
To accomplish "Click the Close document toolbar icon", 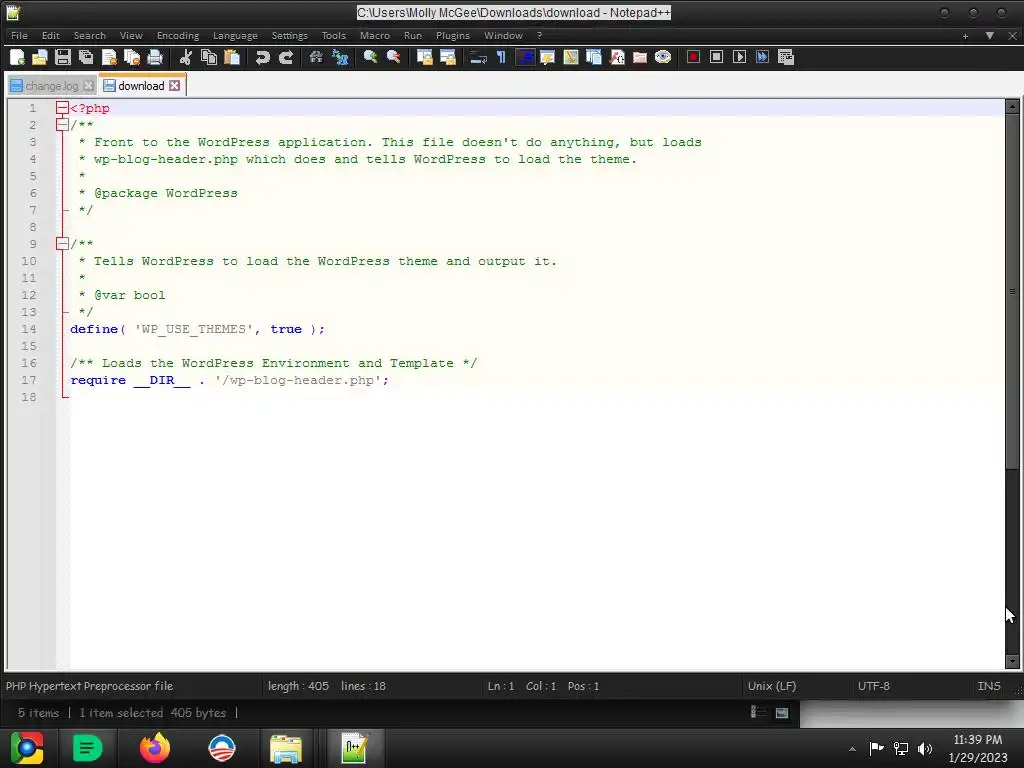I will pos(109,57).
